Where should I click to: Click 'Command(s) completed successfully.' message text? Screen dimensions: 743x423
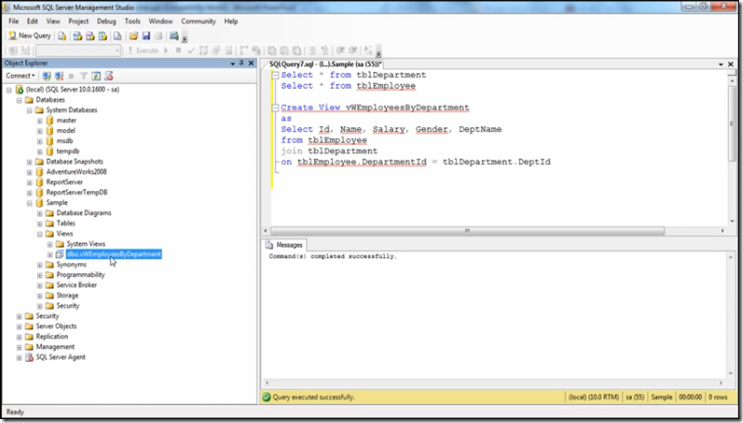333,256
